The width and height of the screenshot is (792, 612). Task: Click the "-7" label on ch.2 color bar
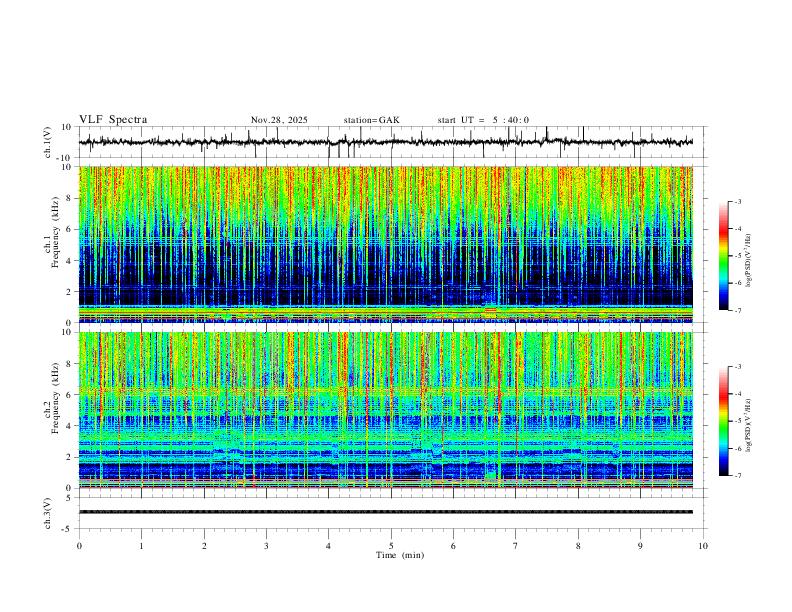coord(737,476)
